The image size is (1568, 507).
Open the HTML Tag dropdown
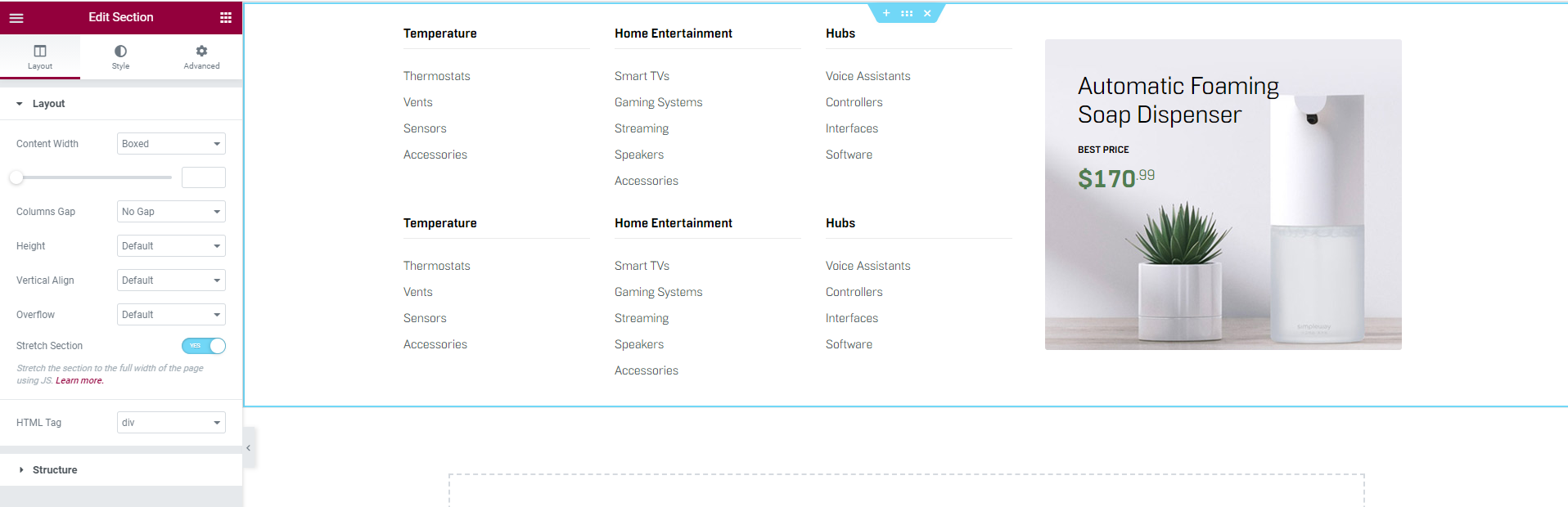point(171,423)
